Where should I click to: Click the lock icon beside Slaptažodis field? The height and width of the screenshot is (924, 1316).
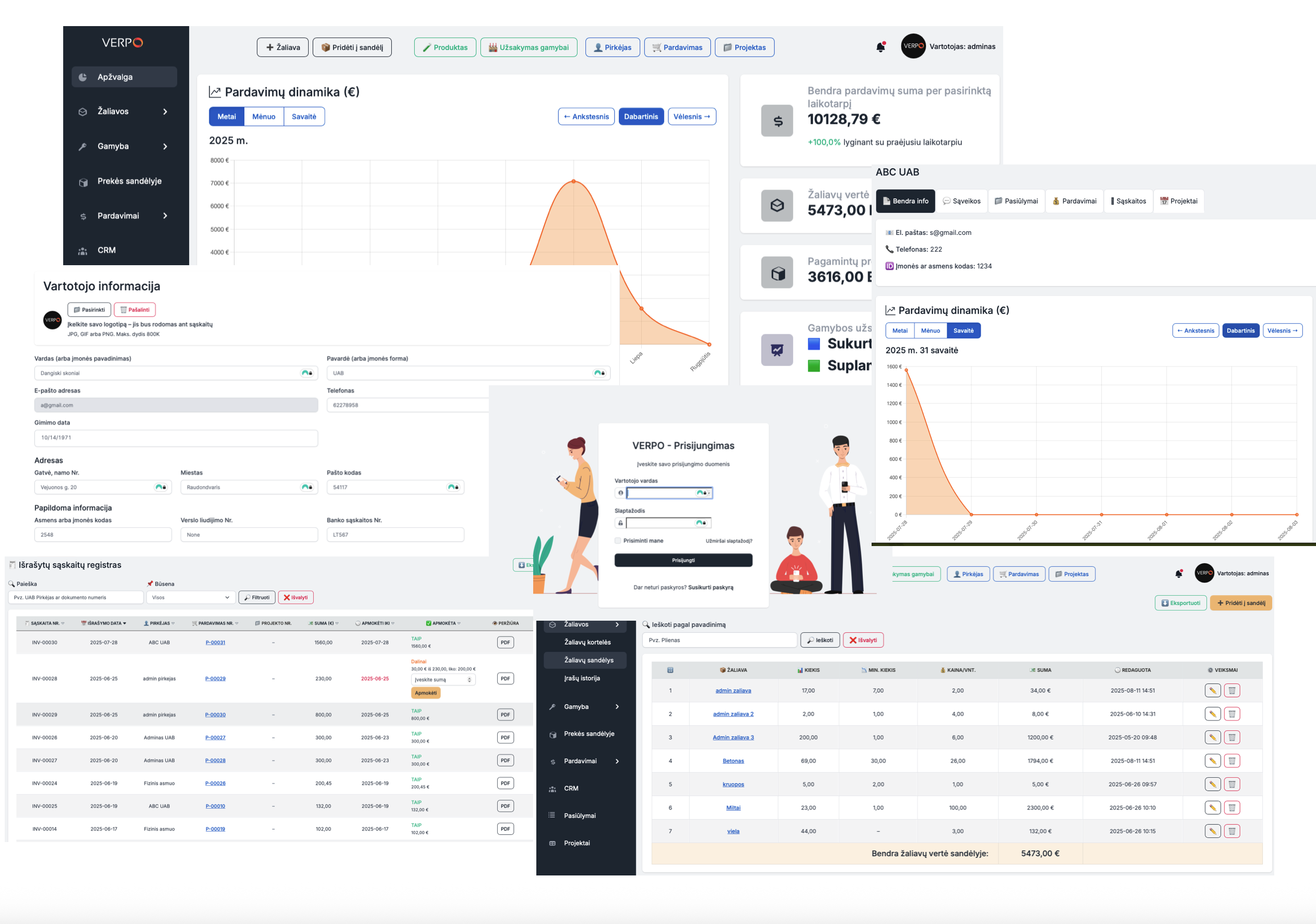coord(620,523)
